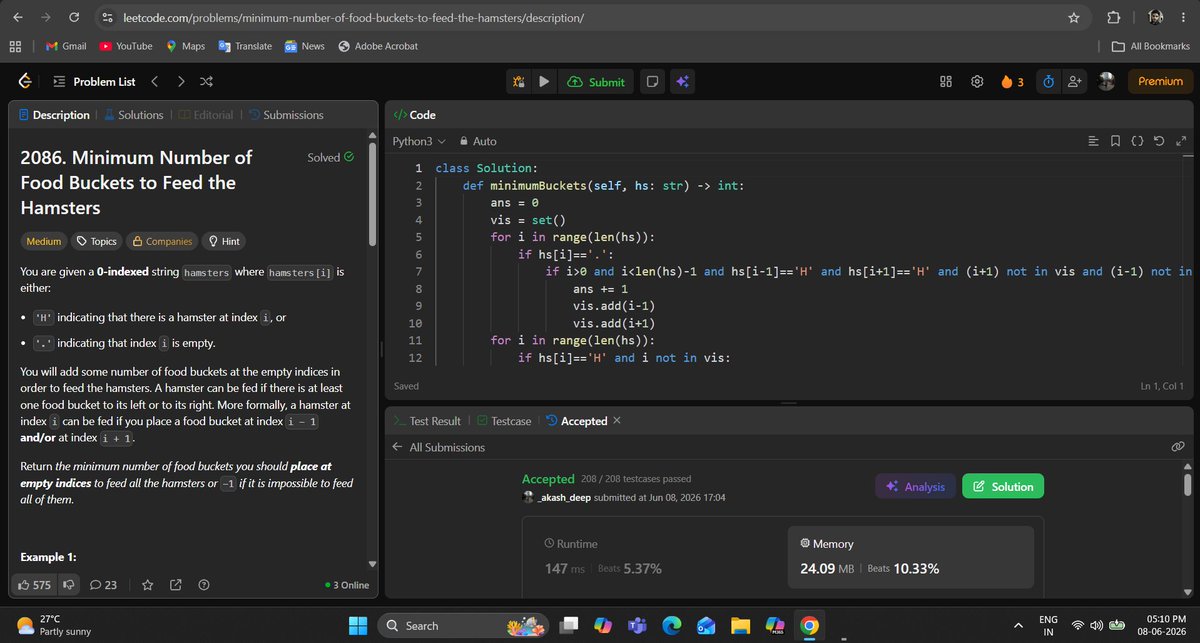Switch to the Testcase tab
The width and height of the screenshot is (1200, 643).
[x=504, y=421]
